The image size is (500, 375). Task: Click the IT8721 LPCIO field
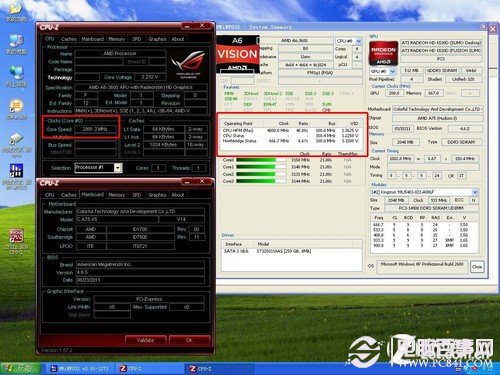(140, 246)
